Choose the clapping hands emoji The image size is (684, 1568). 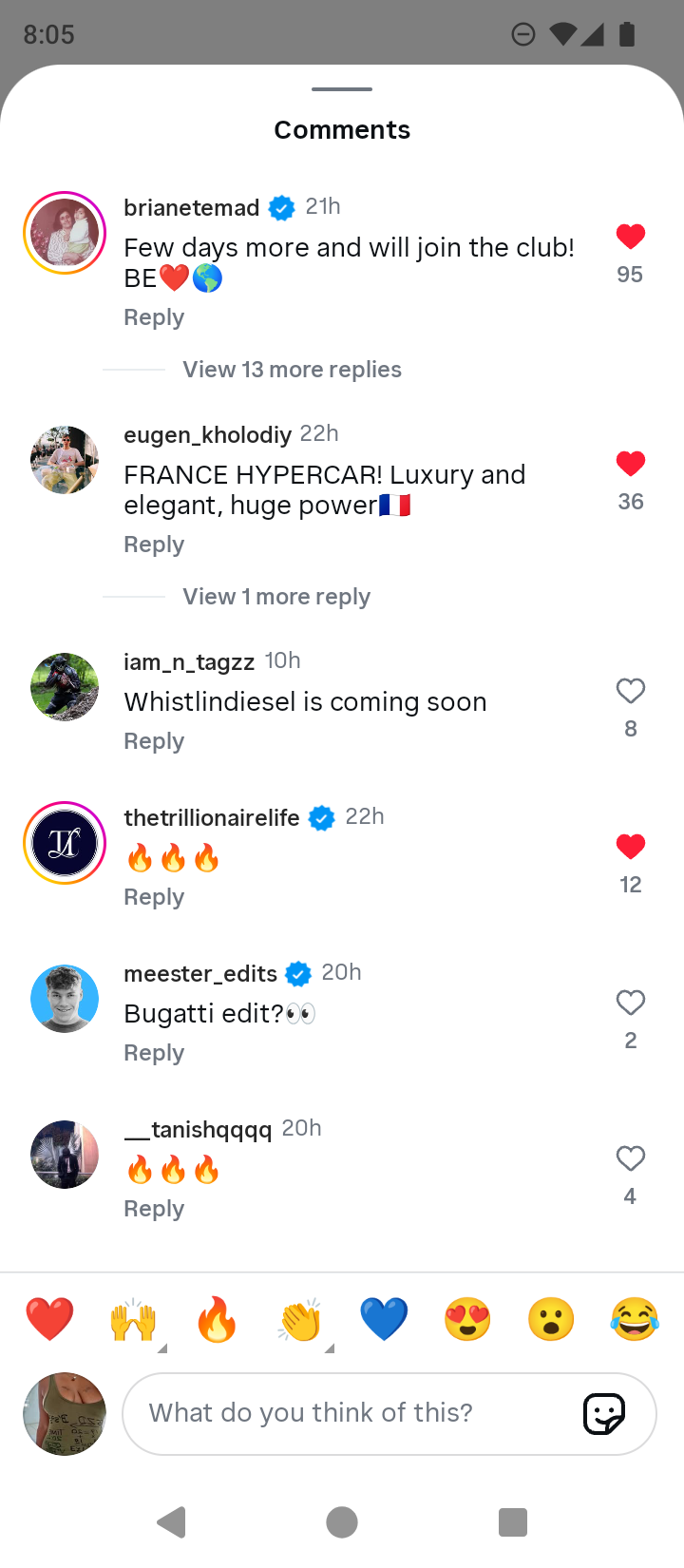tap(300, 1319)
